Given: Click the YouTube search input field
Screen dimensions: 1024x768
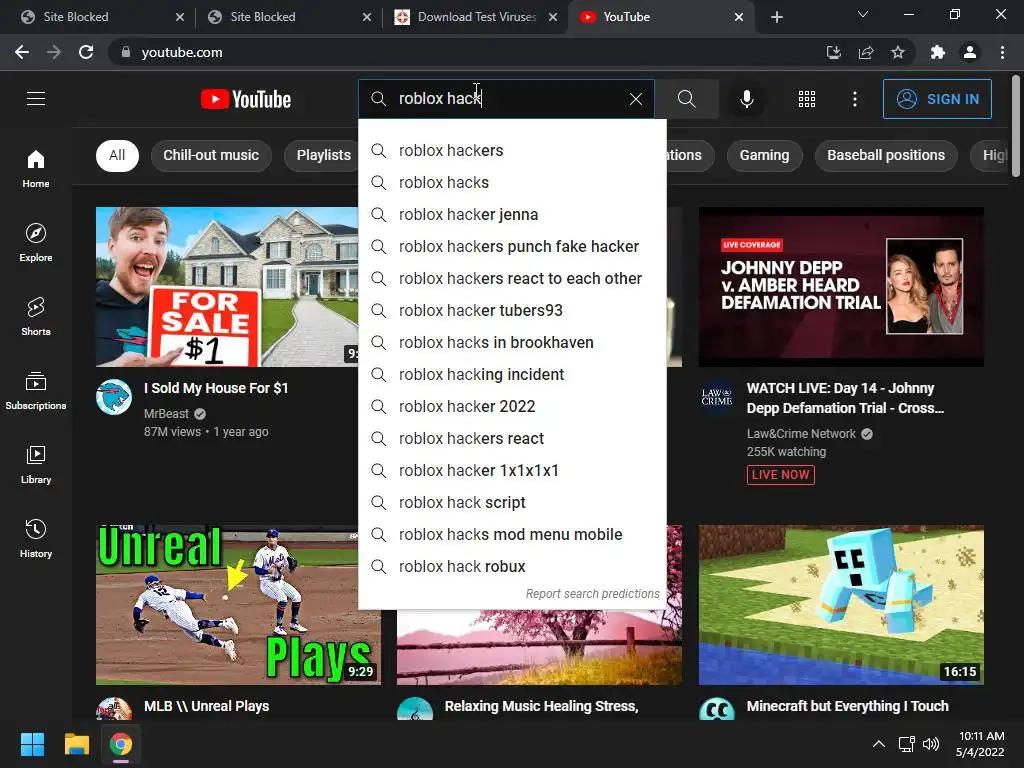Looking at the screenshot, I should 506,99.
